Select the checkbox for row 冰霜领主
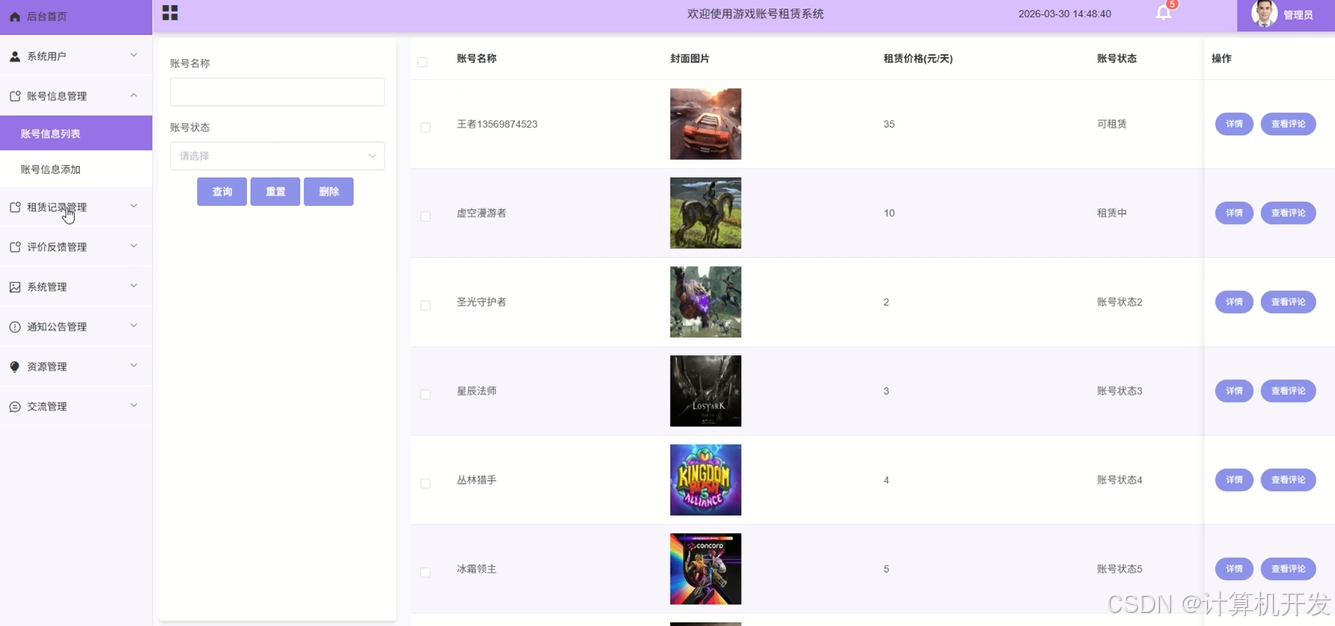Screen dimensions: 1335x626 tap(425, 572)
